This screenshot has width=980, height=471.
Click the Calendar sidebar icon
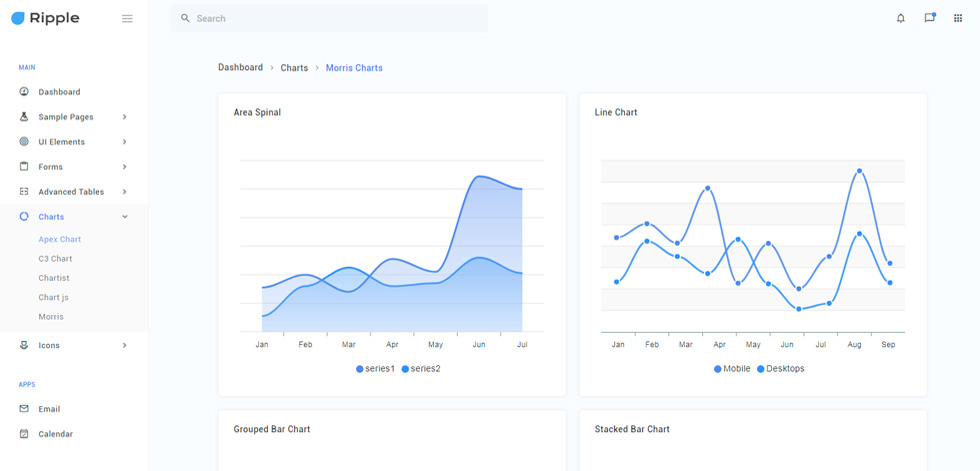tap(24, 434)
